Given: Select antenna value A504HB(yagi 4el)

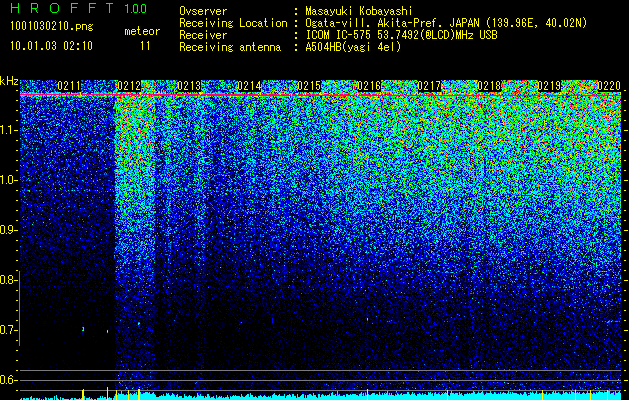Looking at the screenshot, I should tap(353, 47).
